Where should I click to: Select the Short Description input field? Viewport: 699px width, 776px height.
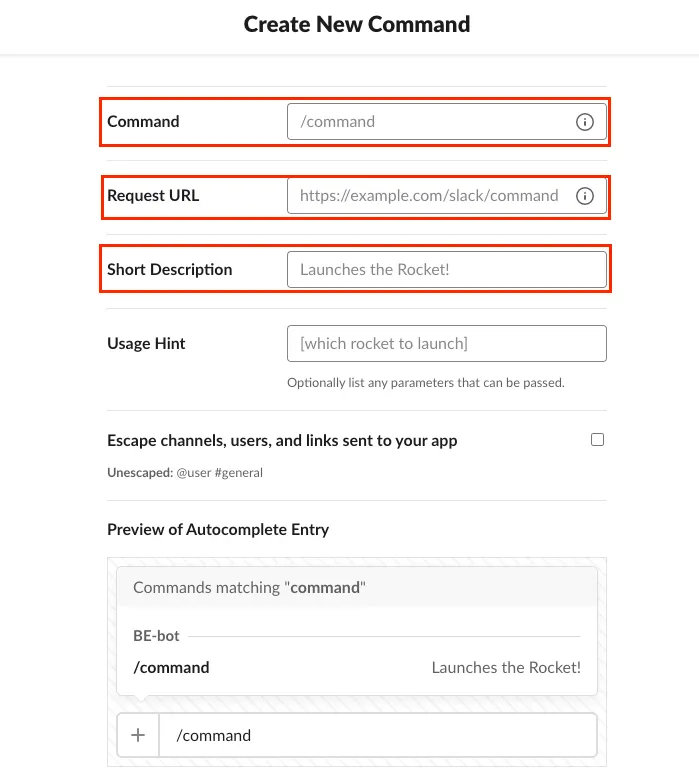(x=446, y=270)
